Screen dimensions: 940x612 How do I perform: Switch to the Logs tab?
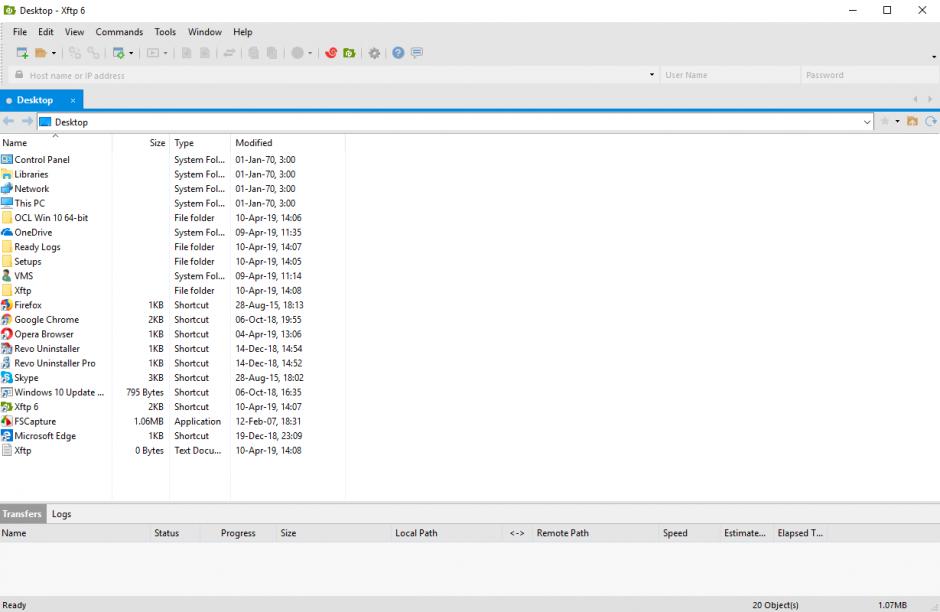(x=61, y=514)
